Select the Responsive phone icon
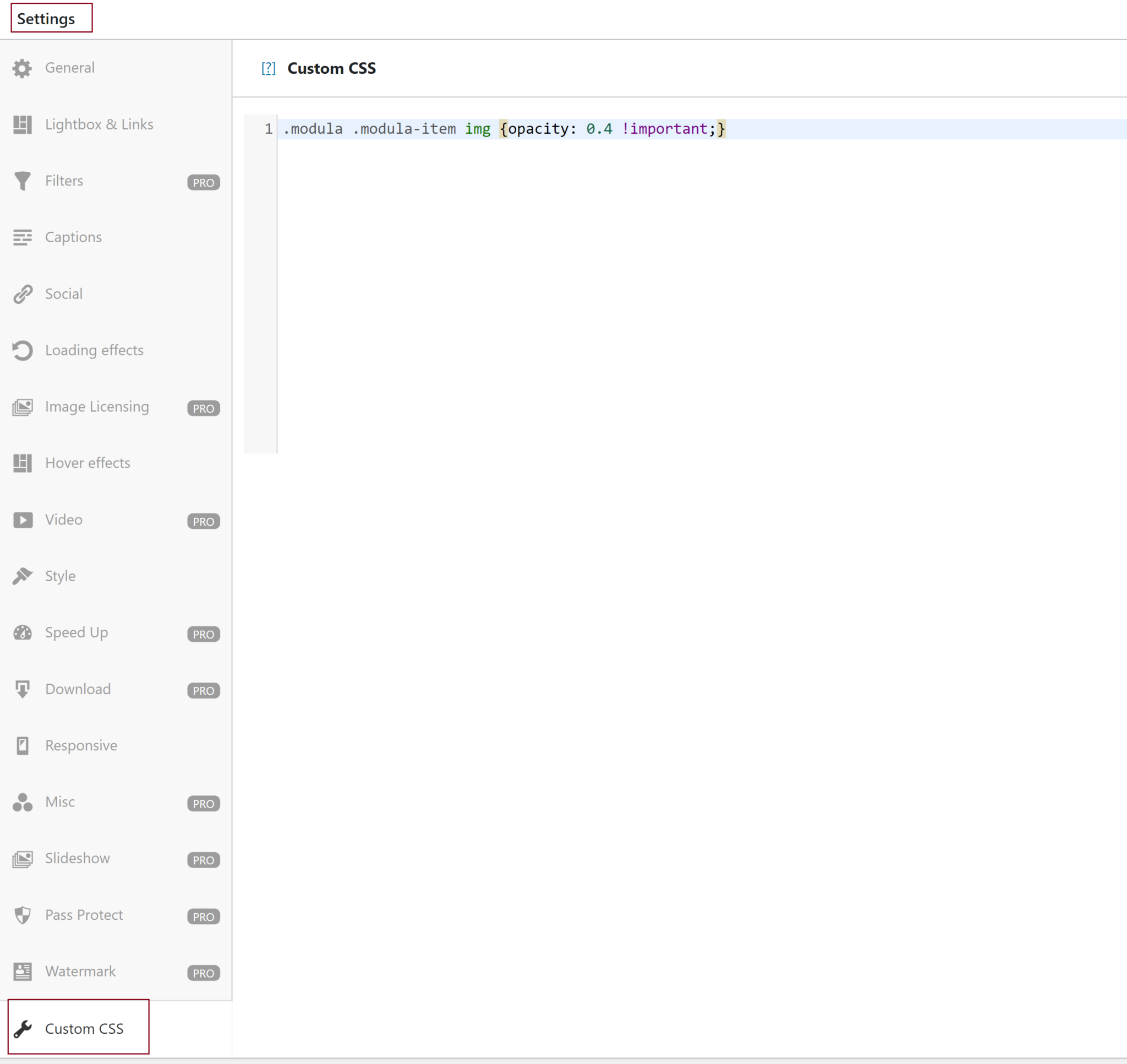The height and width of the screenshot is (1064, 1127). [22, 745]
